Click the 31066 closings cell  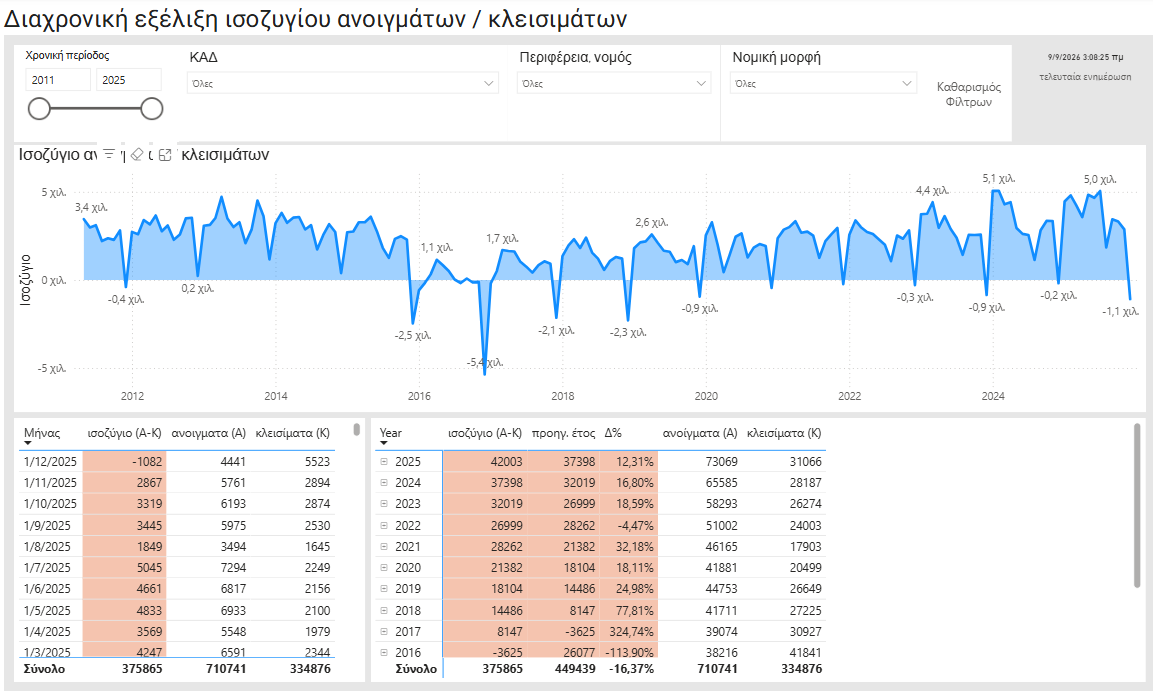(784, 462)
